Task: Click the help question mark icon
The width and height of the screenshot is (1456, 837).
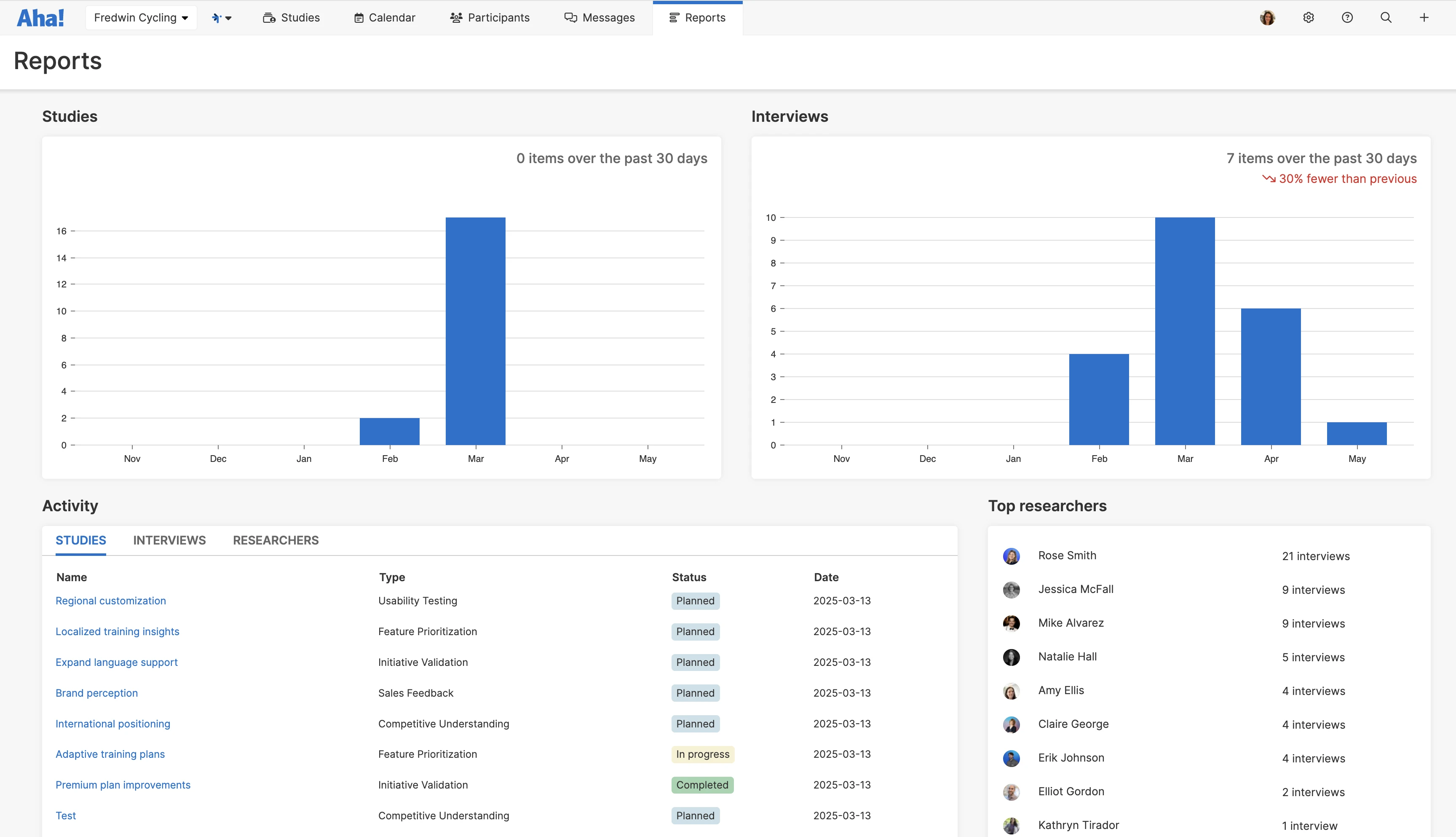Action: click(x=1347, y=18)
